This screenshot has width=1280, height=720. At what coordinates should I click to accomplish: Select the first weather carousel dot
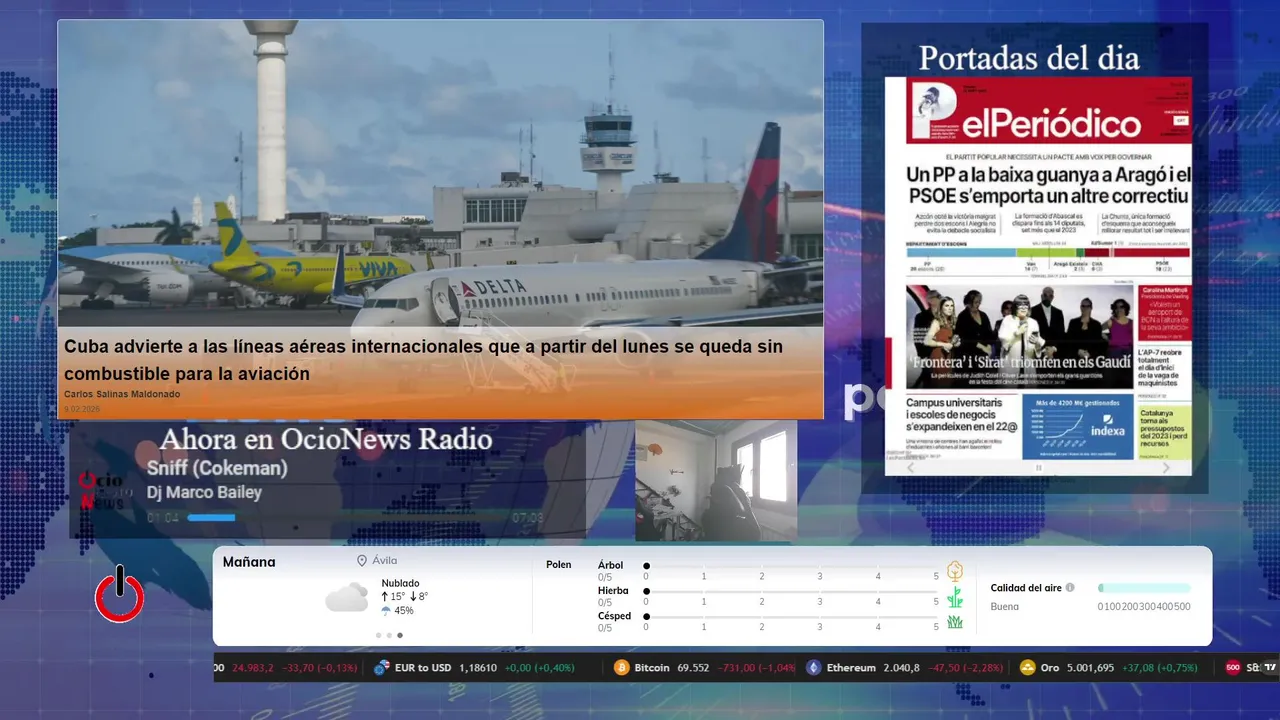[378, 635]
